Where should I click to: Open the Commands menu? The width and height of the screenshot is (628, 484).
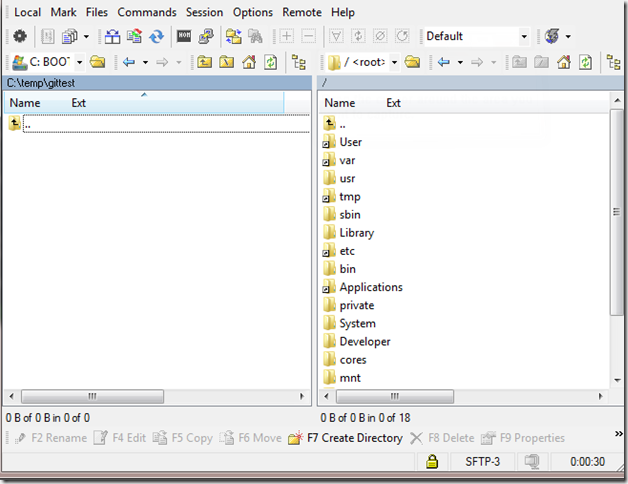point(147,12)
